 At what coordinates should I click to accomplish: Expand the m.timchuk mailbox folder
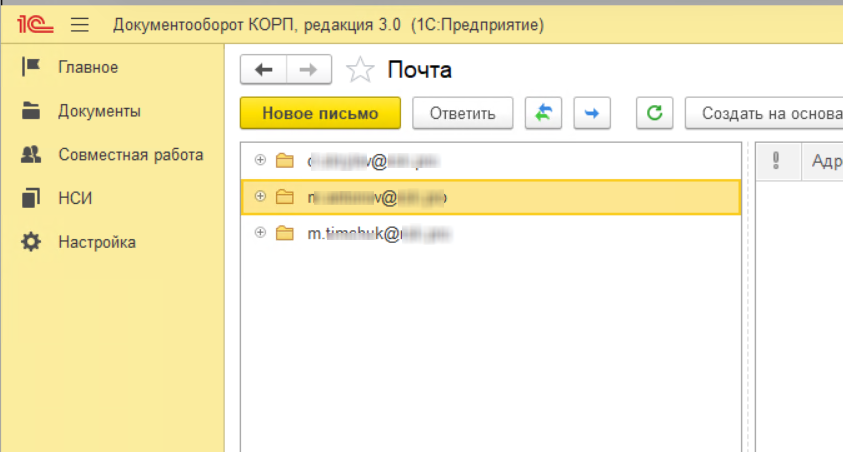click(261, 233)
